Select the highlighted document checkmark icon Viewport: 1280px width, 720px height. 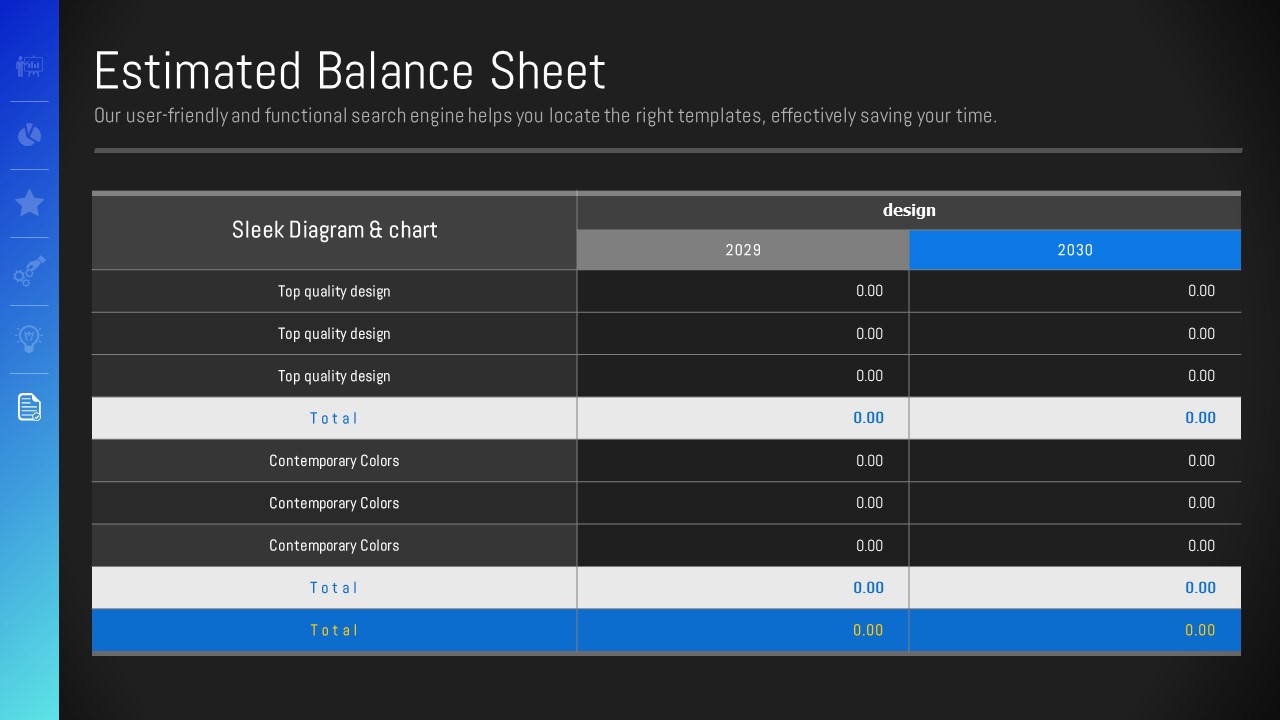coord(29,407)
